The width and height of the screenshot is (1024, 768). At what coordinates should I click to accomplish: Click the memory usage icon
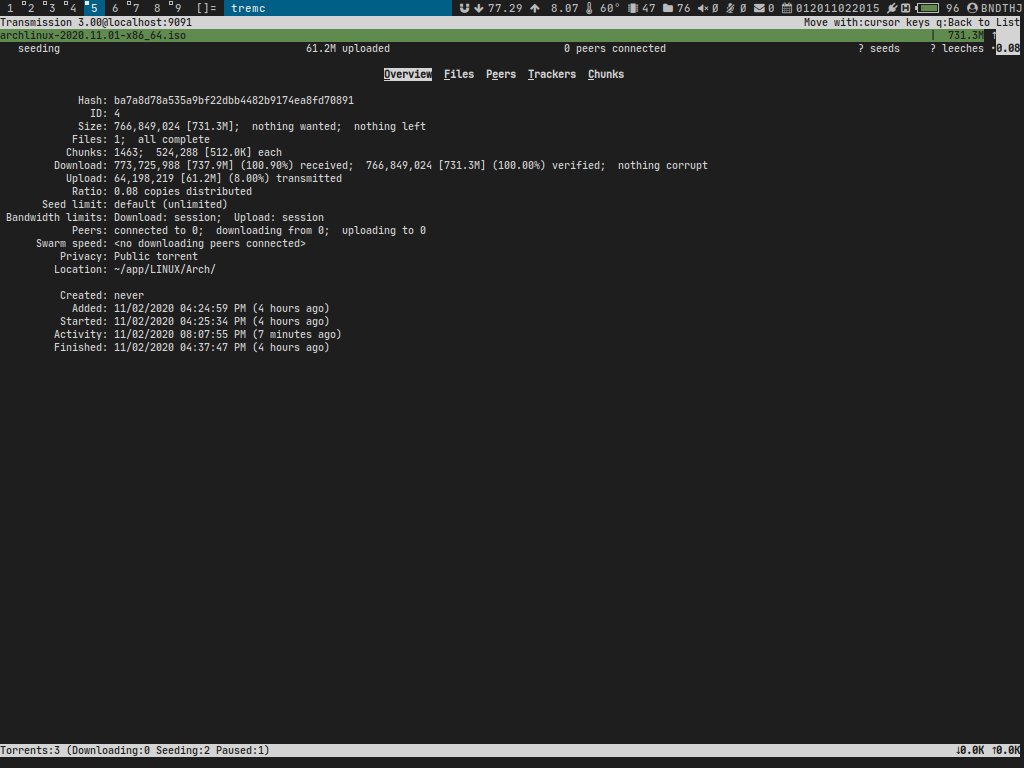point(632,8)
